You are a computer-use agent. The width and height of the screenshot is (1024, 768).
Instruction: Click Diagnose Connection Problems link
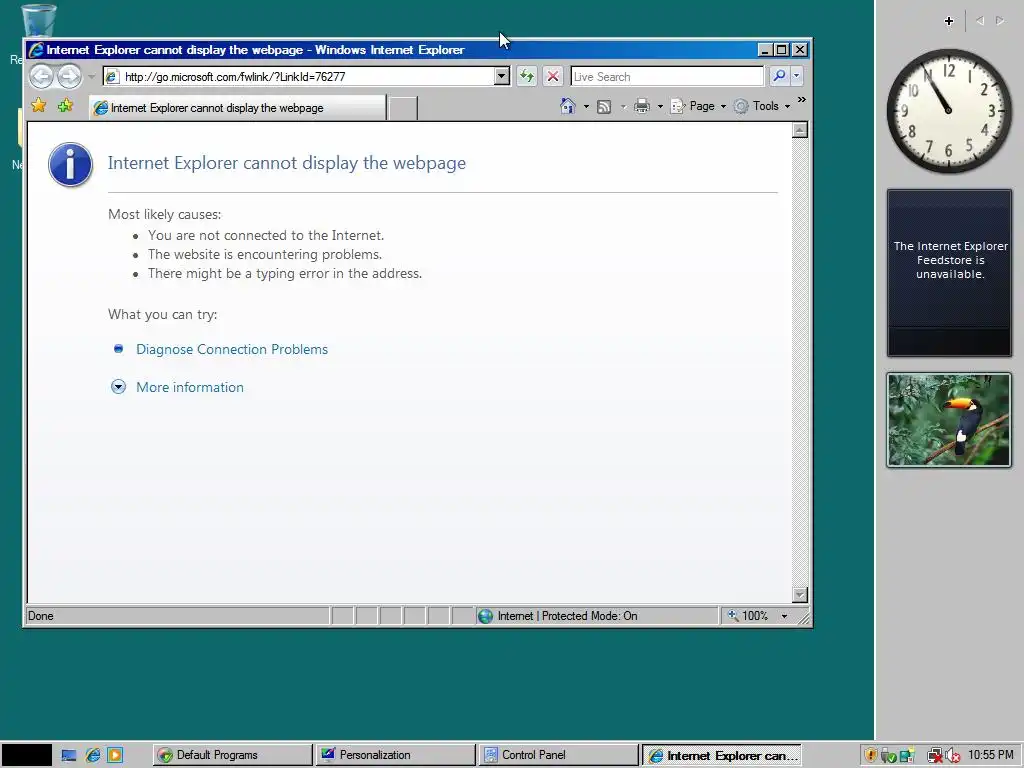(232, 349)
